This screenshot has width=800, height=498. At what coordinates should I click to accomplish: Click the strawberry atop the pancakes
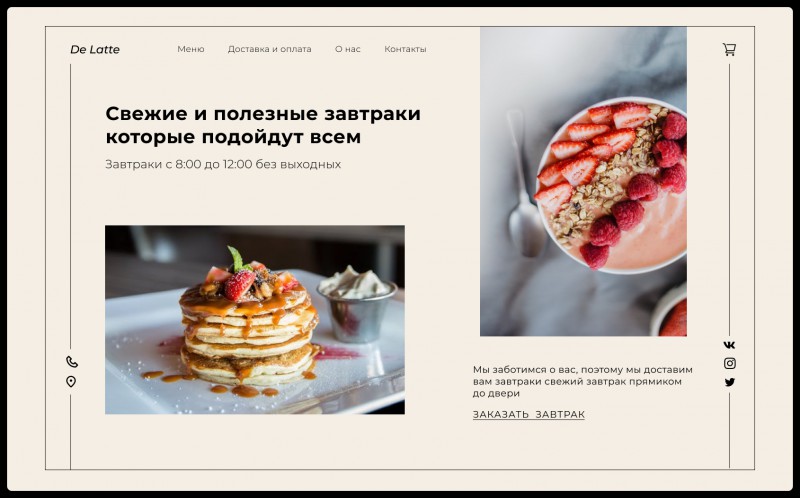[240, 285]
